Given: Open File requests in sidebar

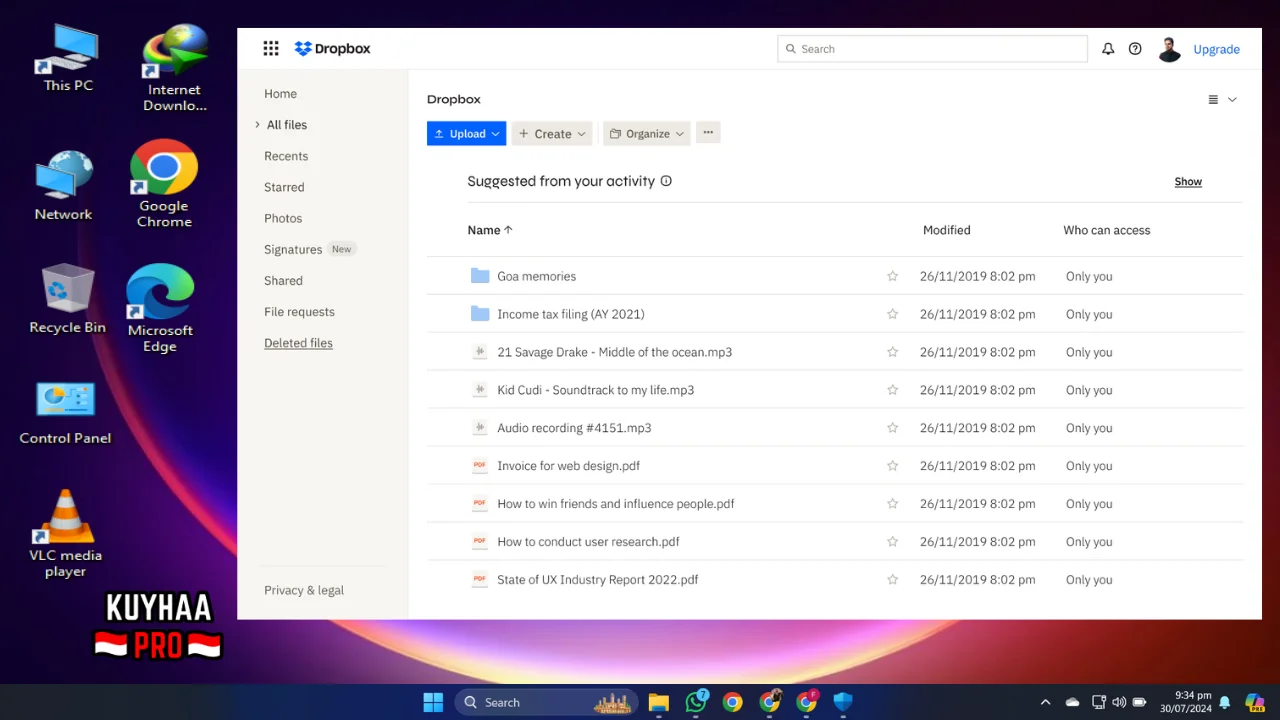Looking at the screenshot, I should 299,312.
